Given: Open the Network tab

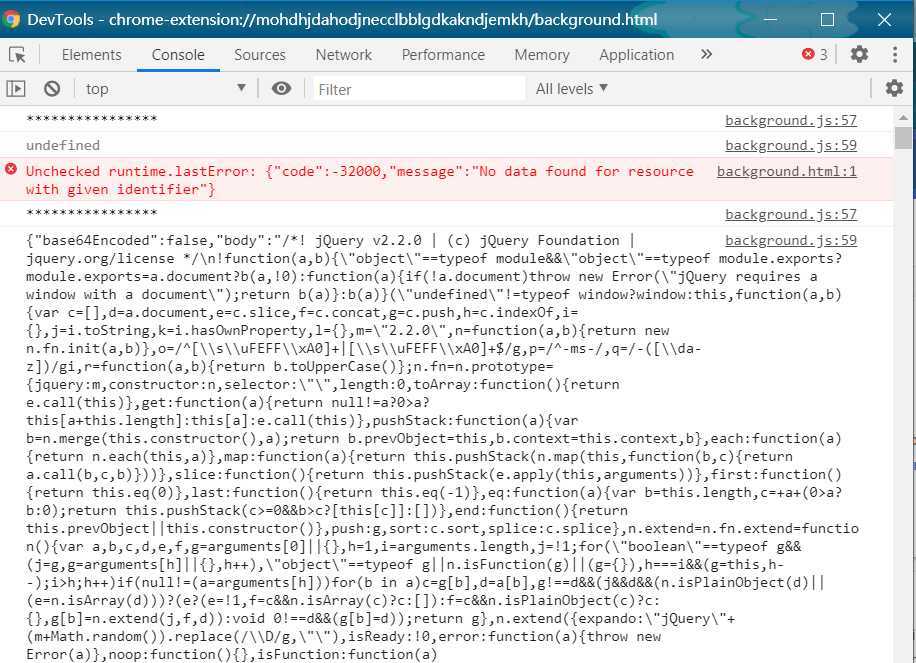Looking at the screenshot, I should (x=344, y=55).
